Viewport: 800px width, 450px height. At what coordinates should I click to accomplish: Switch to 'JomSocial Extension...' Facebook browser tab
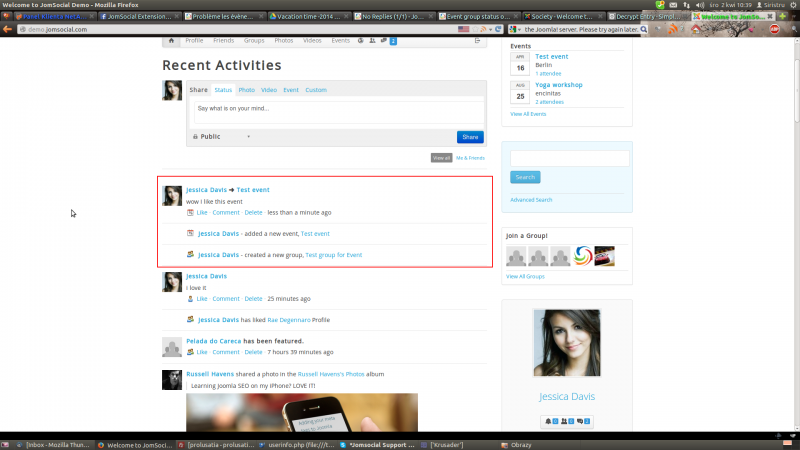(139, 16)
